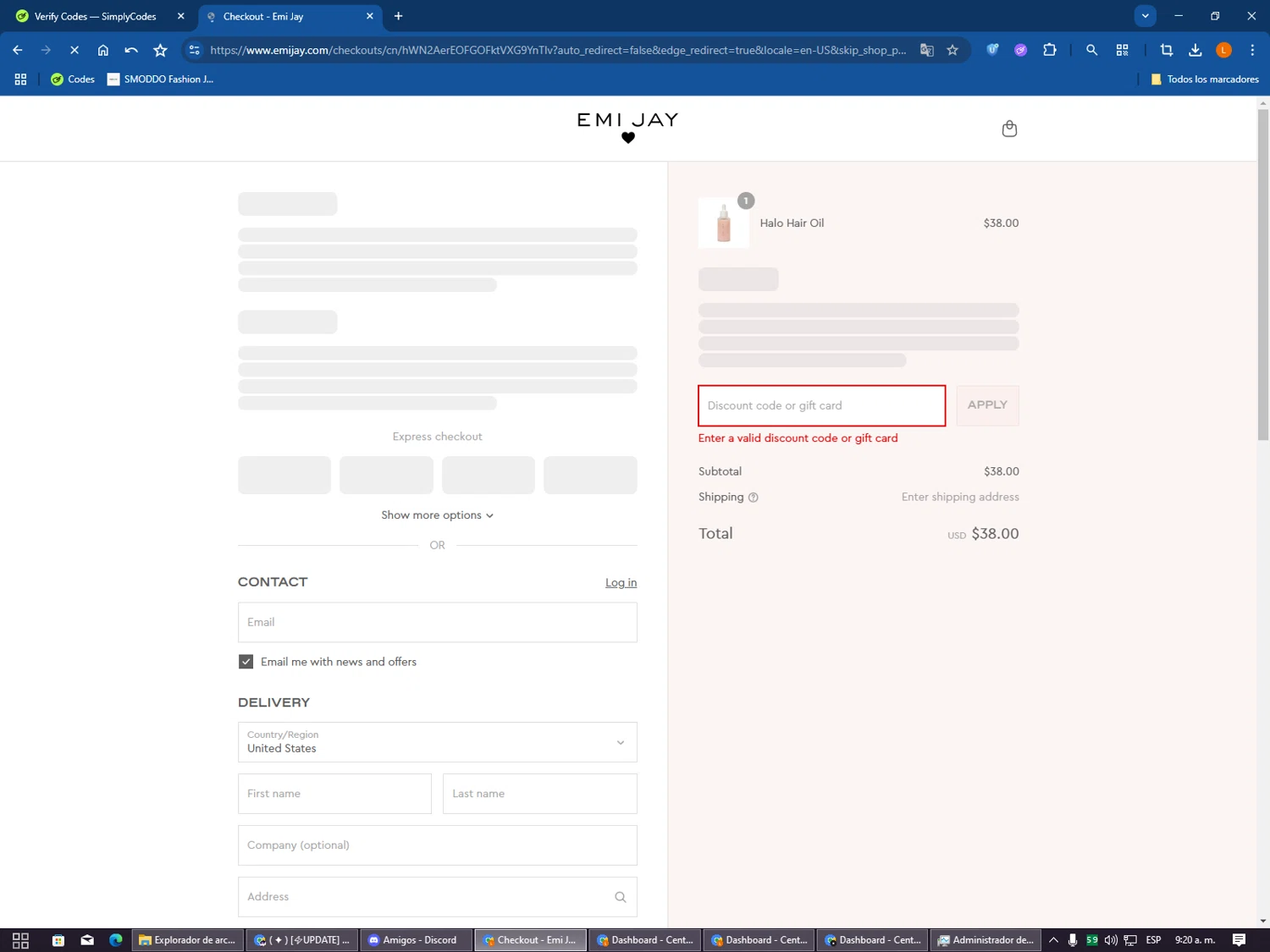Image resolution: width=1270 pixels, height=952 pixels.
Task: Open the SMODDO Fashion bookmark
Action: click(160, 79)
